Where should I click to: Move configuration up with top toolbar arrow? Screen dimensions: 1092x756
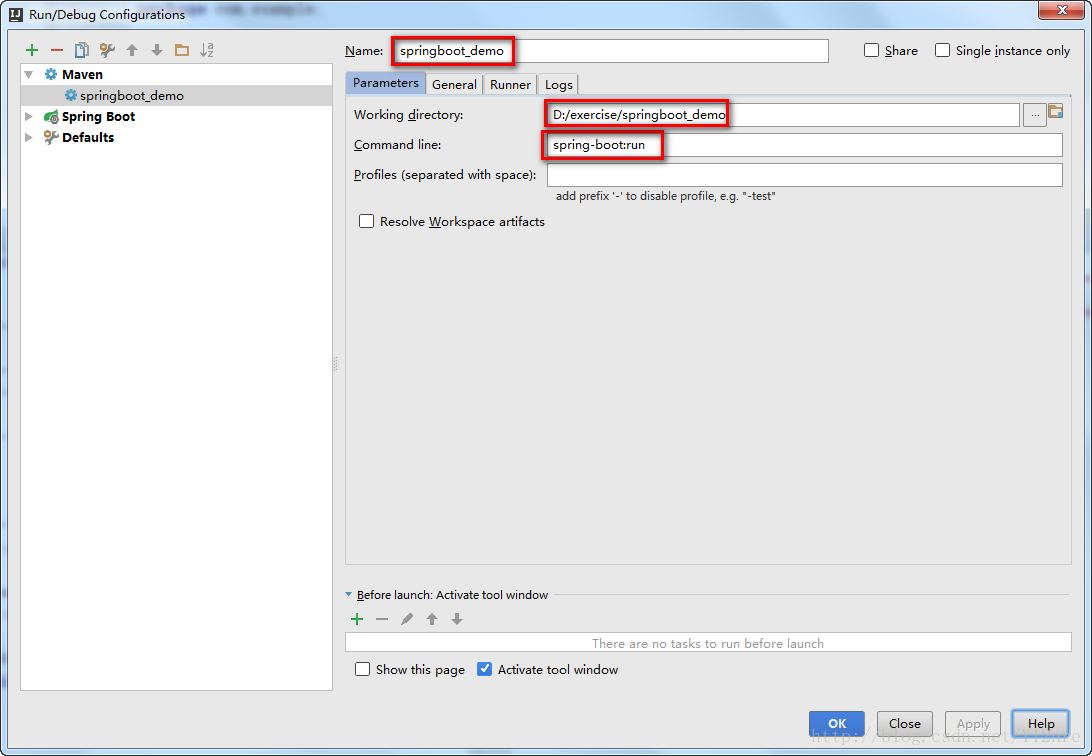pyautogui.click(x=132, y=50)
